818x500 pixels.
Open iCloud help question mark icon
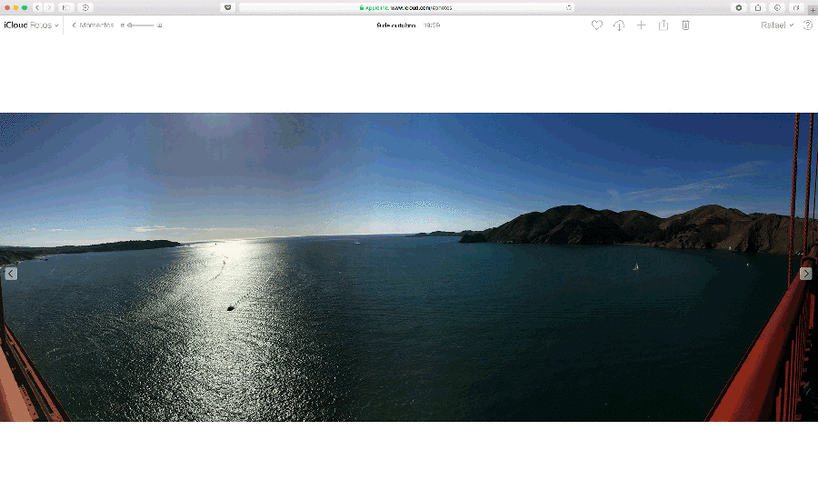(808, 25)
